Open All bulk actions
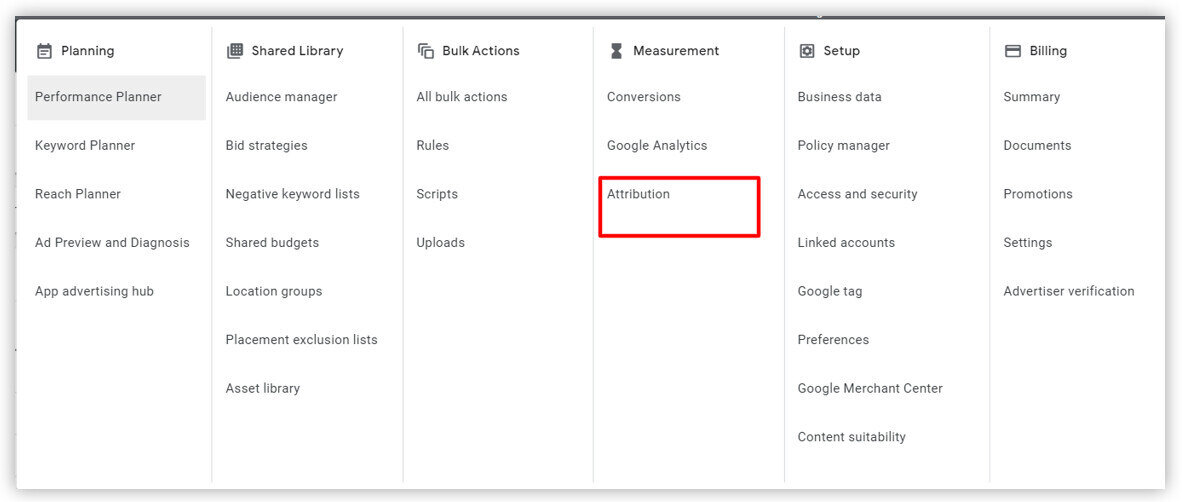1182x502 pixels. coord(461,97)
